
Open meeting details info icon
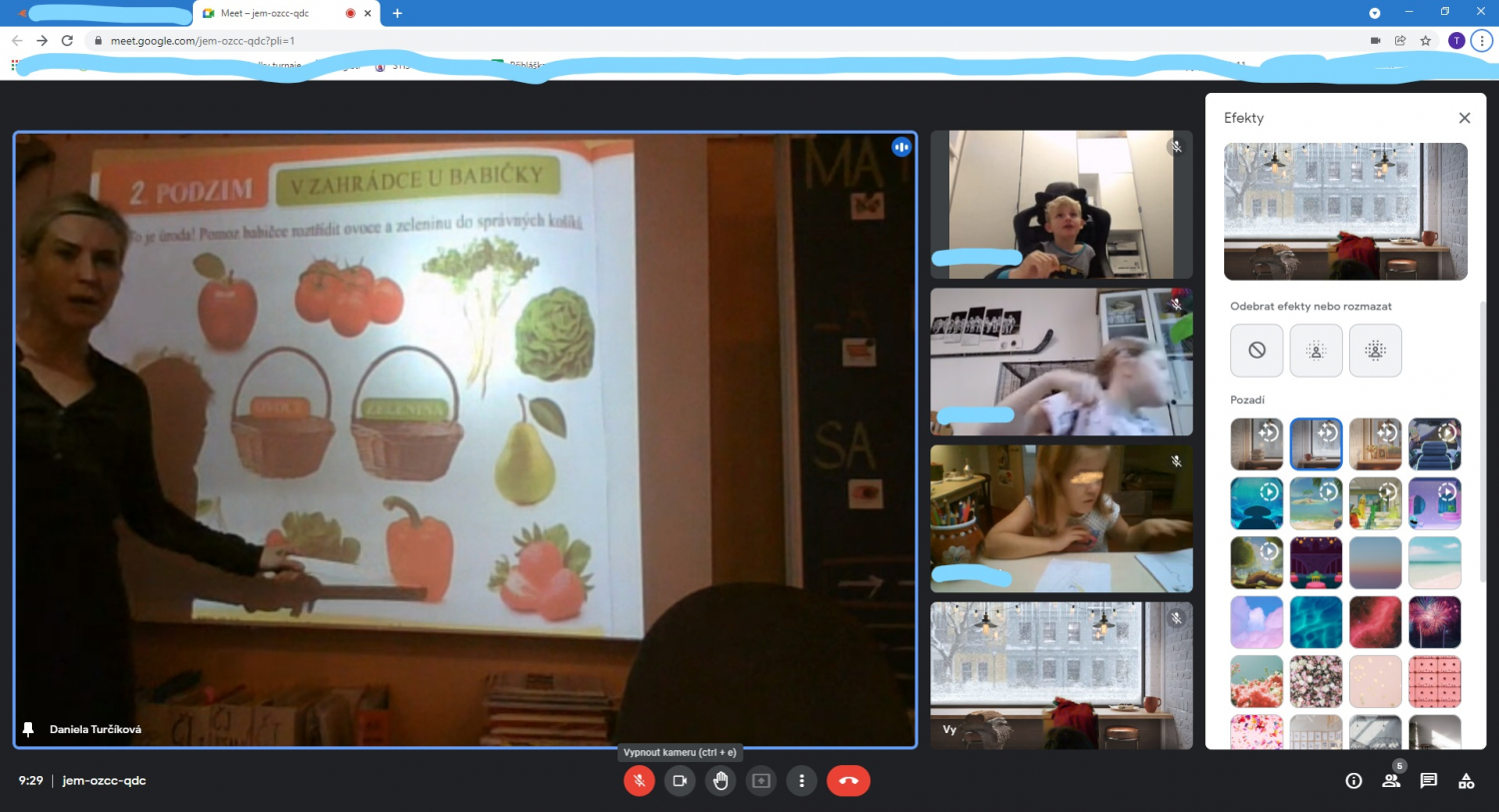point(1354,781)
